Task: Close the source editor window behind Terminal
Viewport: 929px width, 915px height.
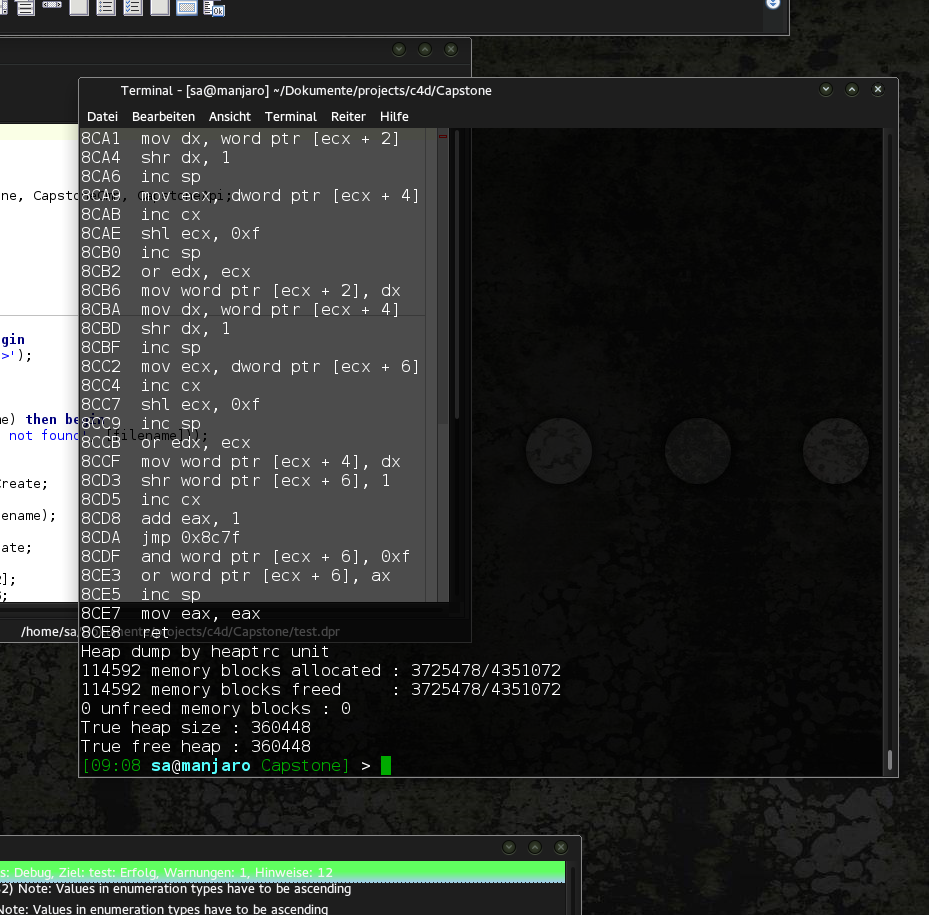Action: tap(451, 49)
